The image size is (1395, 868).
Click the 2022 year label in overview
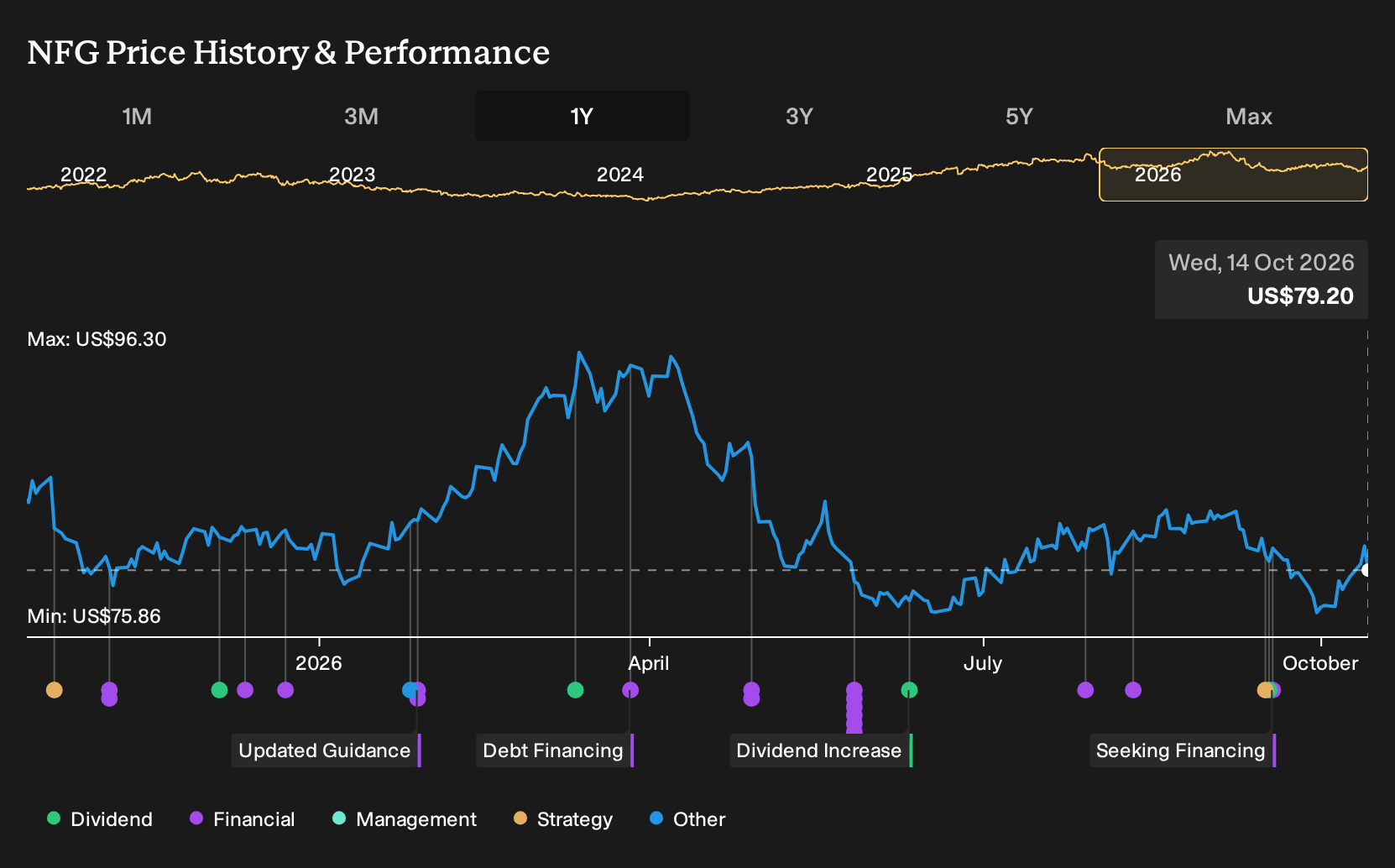point(84,175)
